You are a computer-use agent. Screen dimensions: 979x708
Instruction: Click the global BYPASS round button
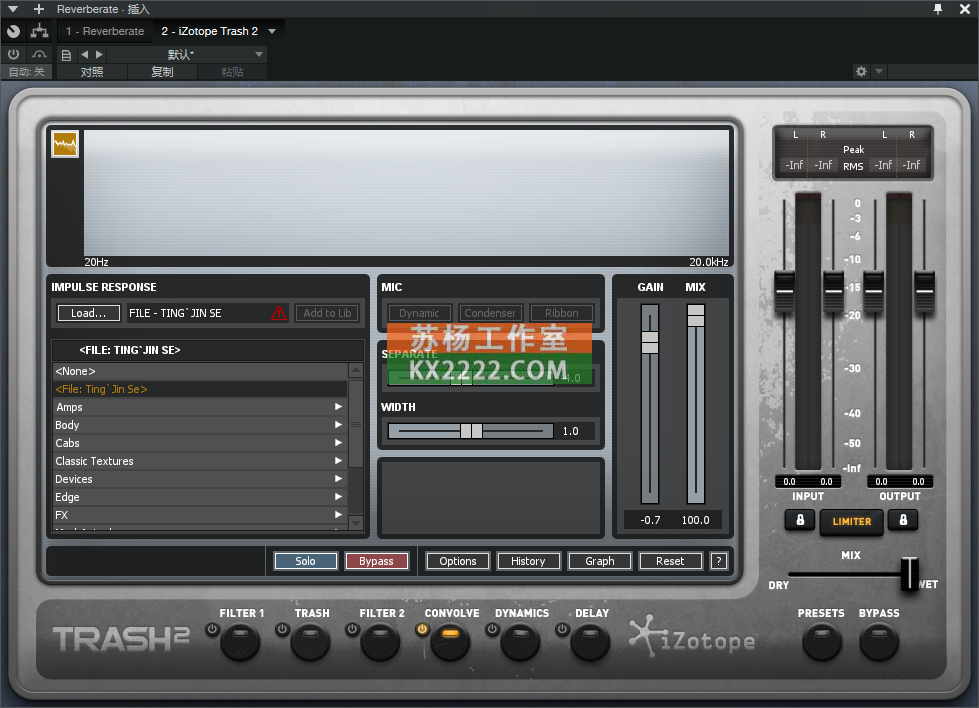tap(879, 643)
